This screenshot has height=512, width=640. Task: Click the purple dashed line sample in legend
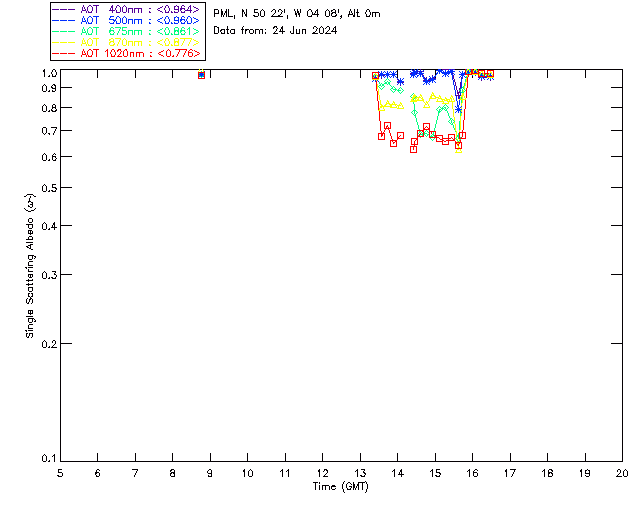click(64, 9)
